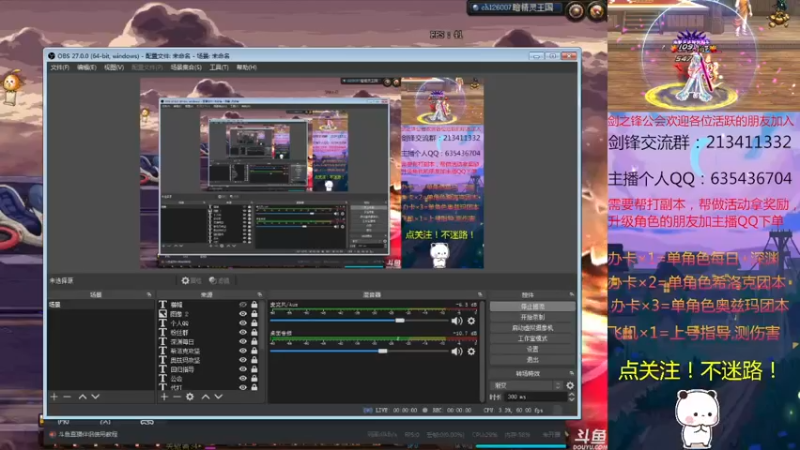Viewport: 800px width, 450px height.
Task: Click the audio mixer vertical scrollbar
Action: pos(482,351)
